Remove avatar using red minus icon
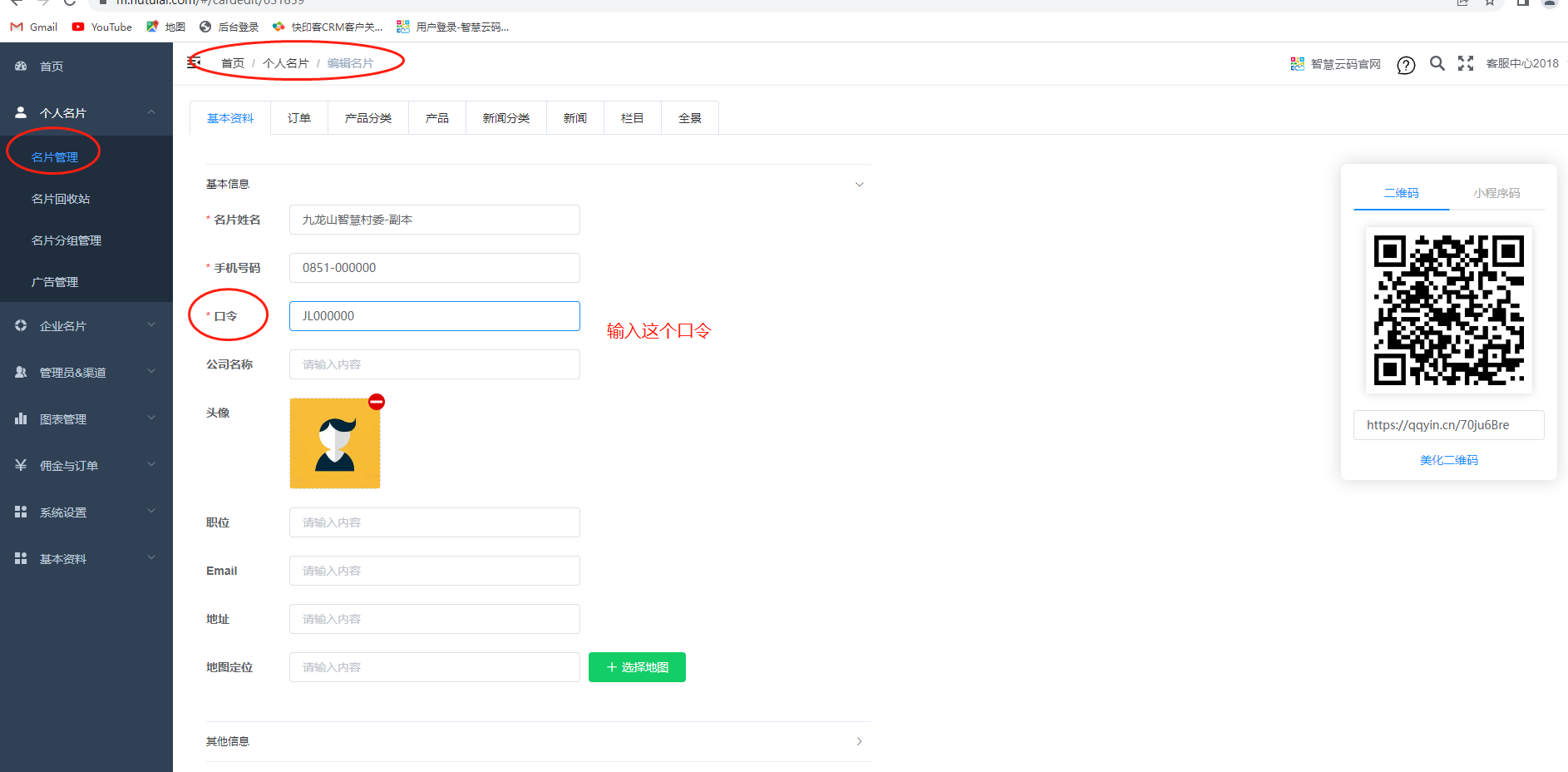1568x772 pixels. point(377,402)
